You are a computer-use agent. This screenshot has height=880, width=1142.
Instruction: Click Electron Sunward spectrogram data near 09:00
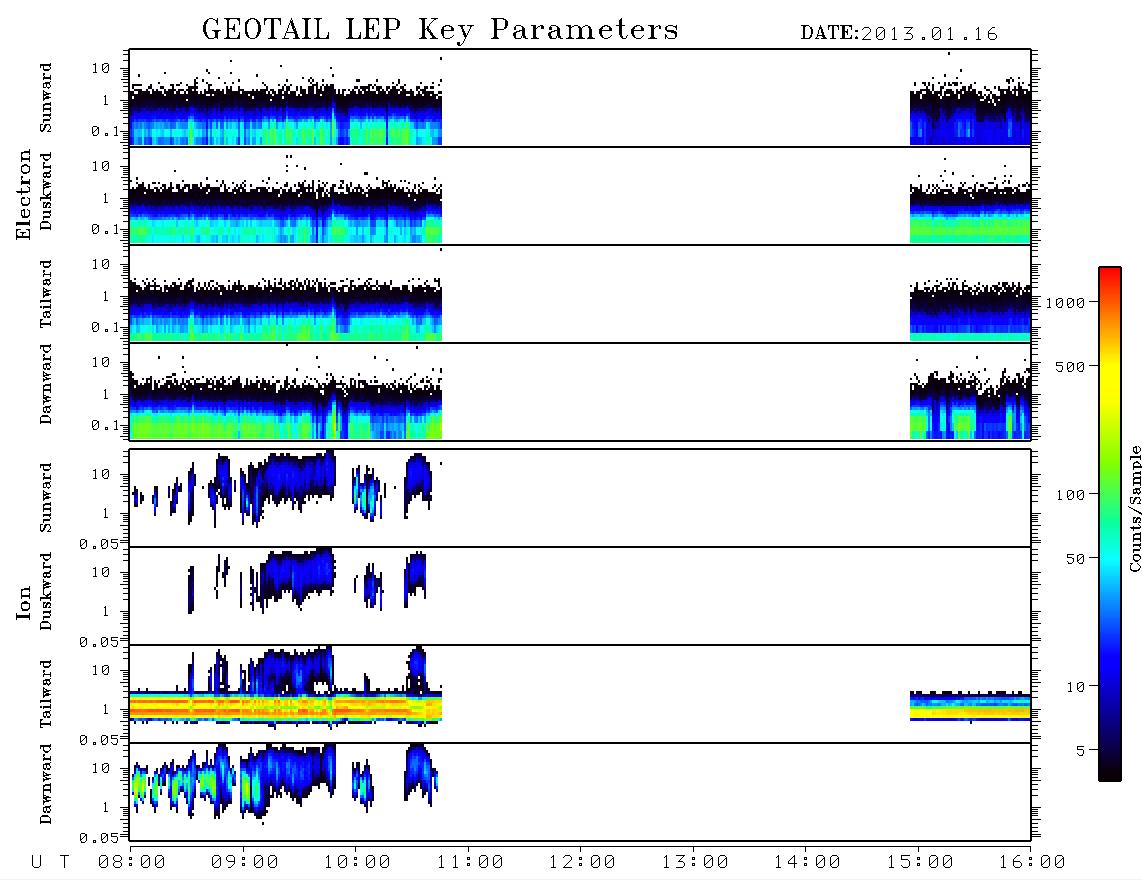[244, 117]
